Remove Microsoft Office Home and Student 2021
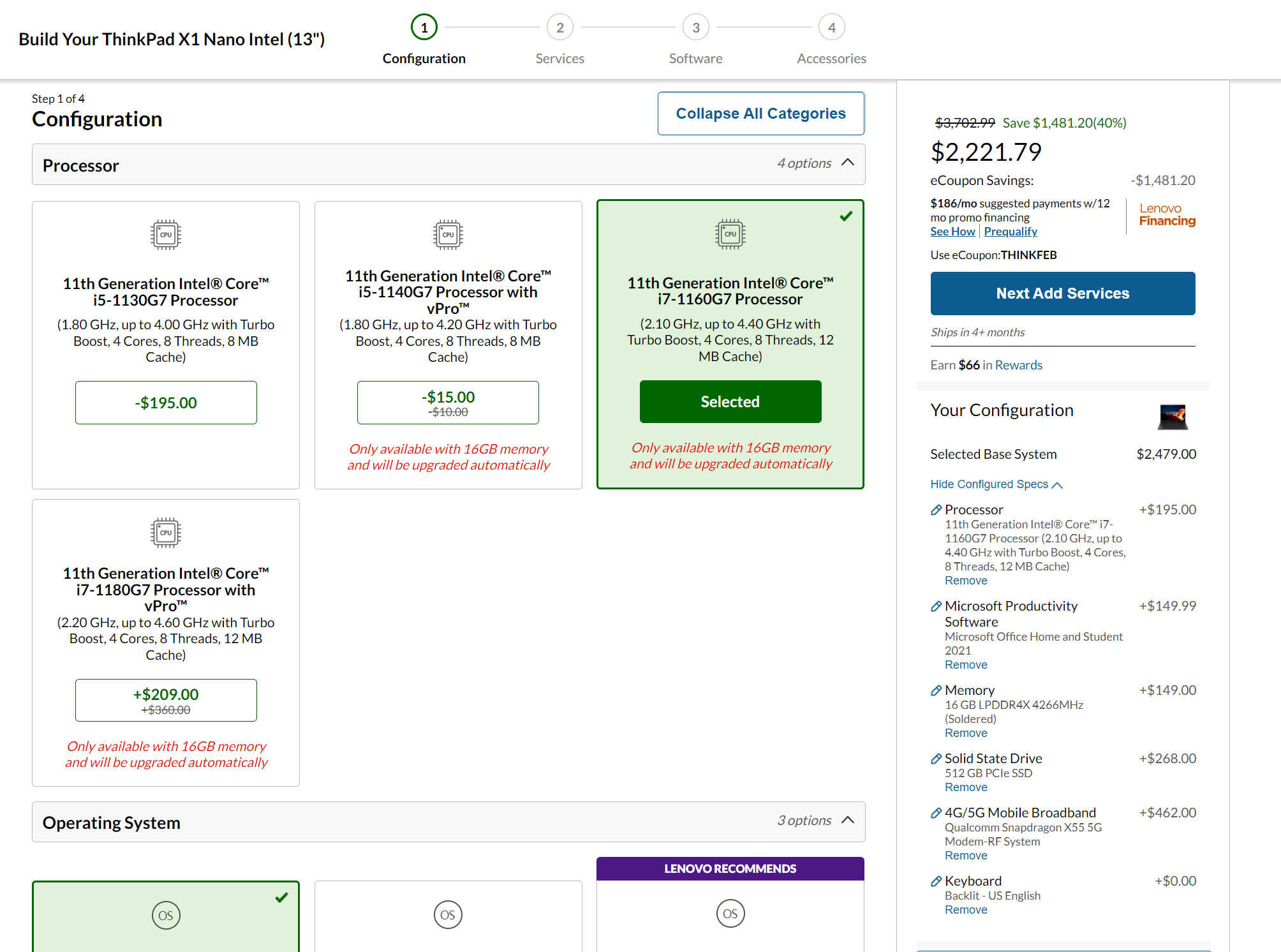Image resolution: width=1281 pixels, height=952 pixels. pos(966,665)
